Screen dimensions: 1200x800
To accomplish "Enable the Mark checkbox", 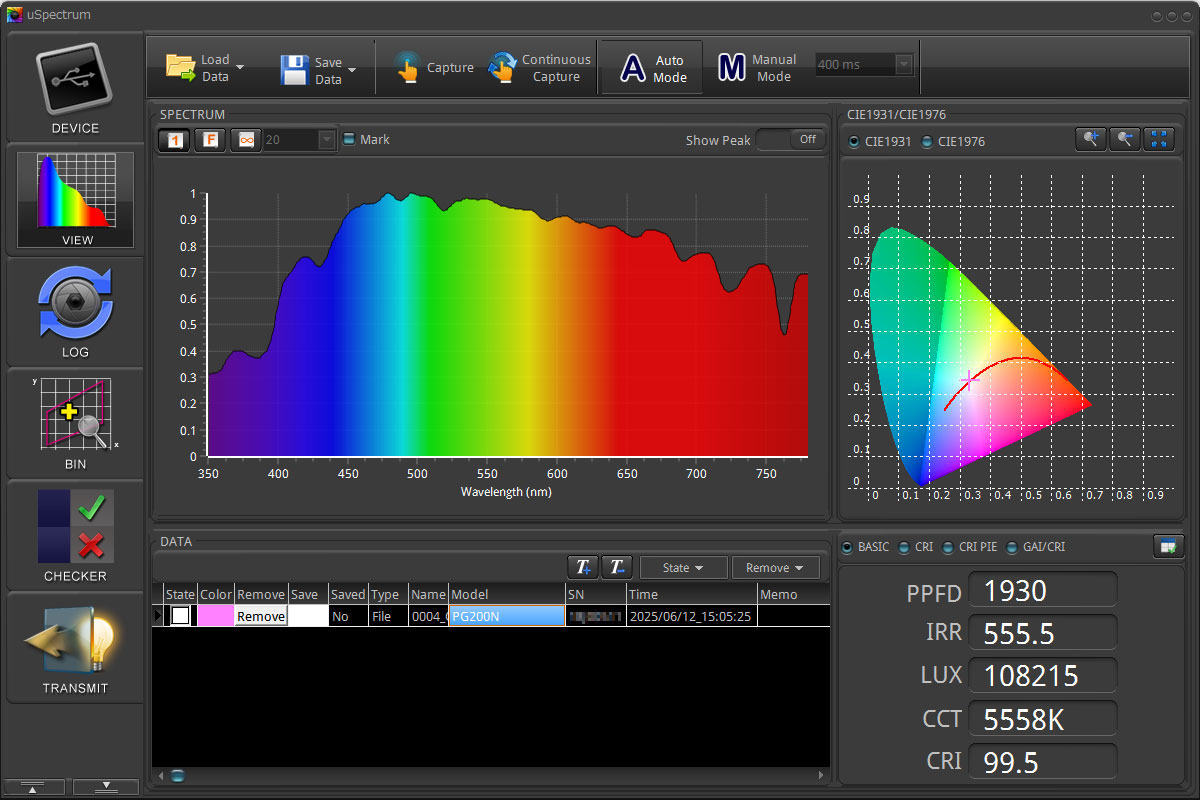I will 349,139.
